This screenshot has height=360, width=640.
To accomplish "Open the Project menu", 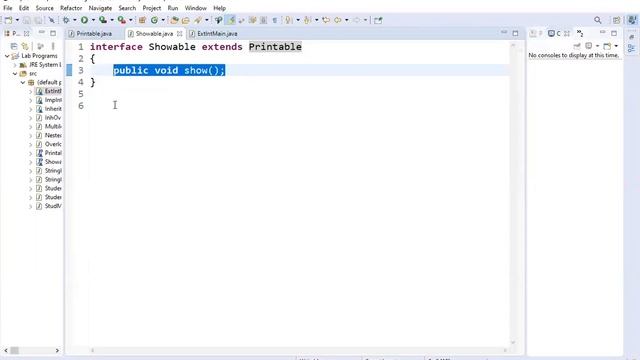I will click(x=151, y=8).
